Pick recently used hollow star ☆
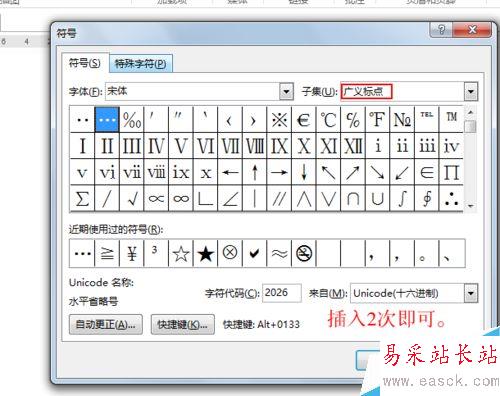The height and width of the screenshot is (396, 500). coord(181,253)
